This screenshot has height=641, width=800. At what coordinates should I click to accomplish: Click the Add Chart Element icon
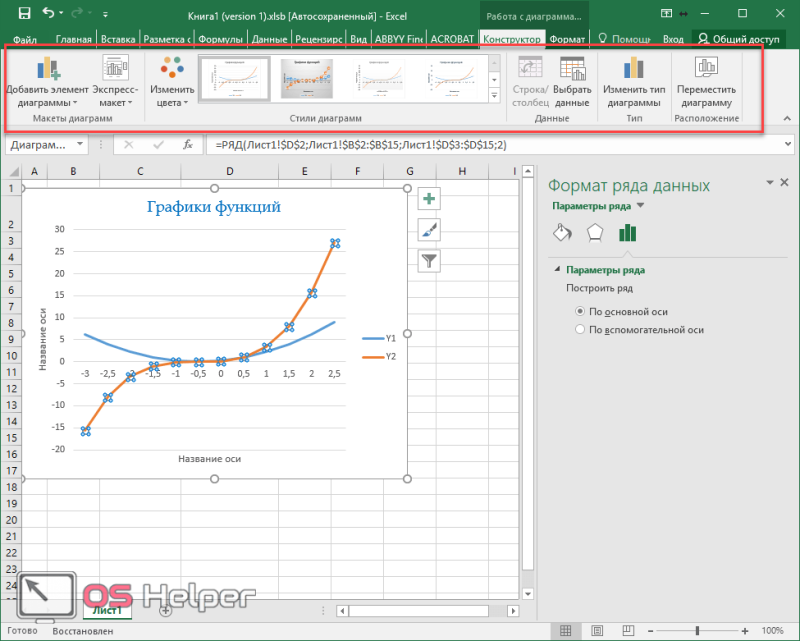tap(48, 68)
